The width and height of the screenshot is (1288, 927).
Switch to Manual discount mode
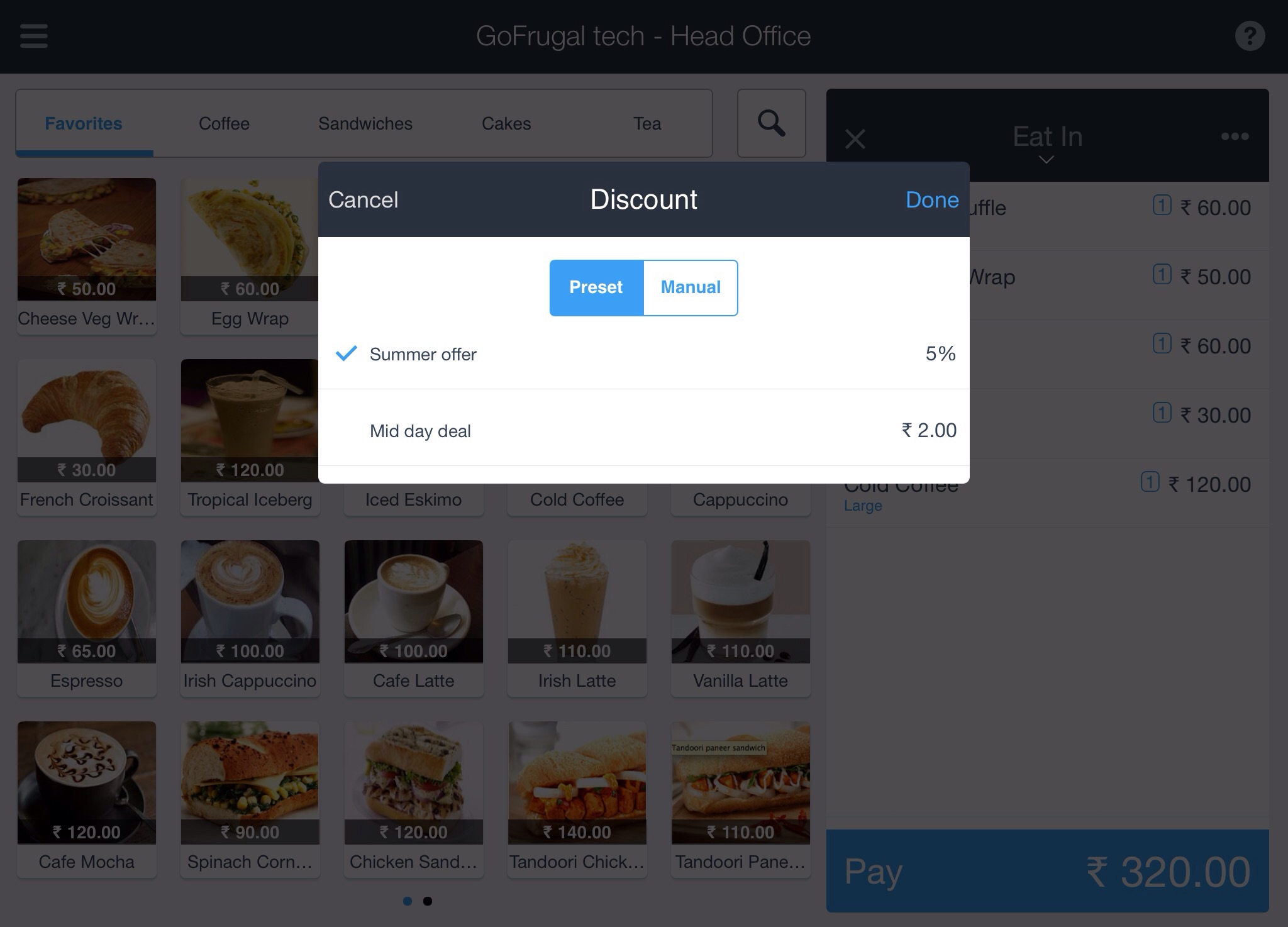click(x=691, y=287)
